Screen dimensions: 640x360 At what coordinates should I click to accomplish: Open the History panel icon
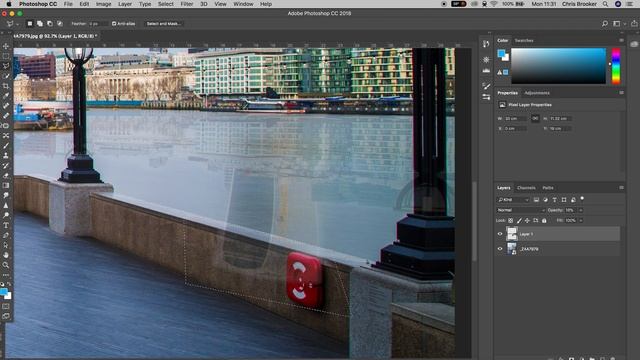click(486, 44)
